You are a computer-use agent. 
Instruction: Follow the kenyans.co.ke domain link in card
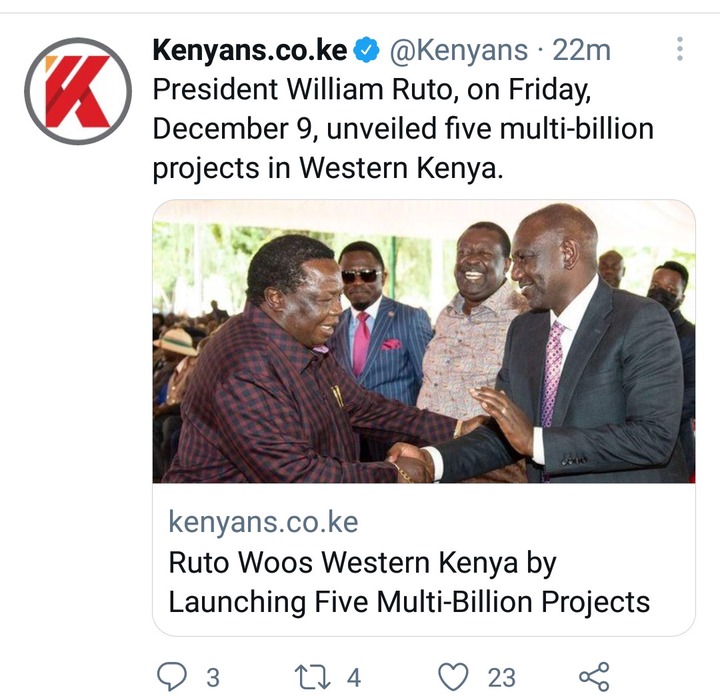263,522
